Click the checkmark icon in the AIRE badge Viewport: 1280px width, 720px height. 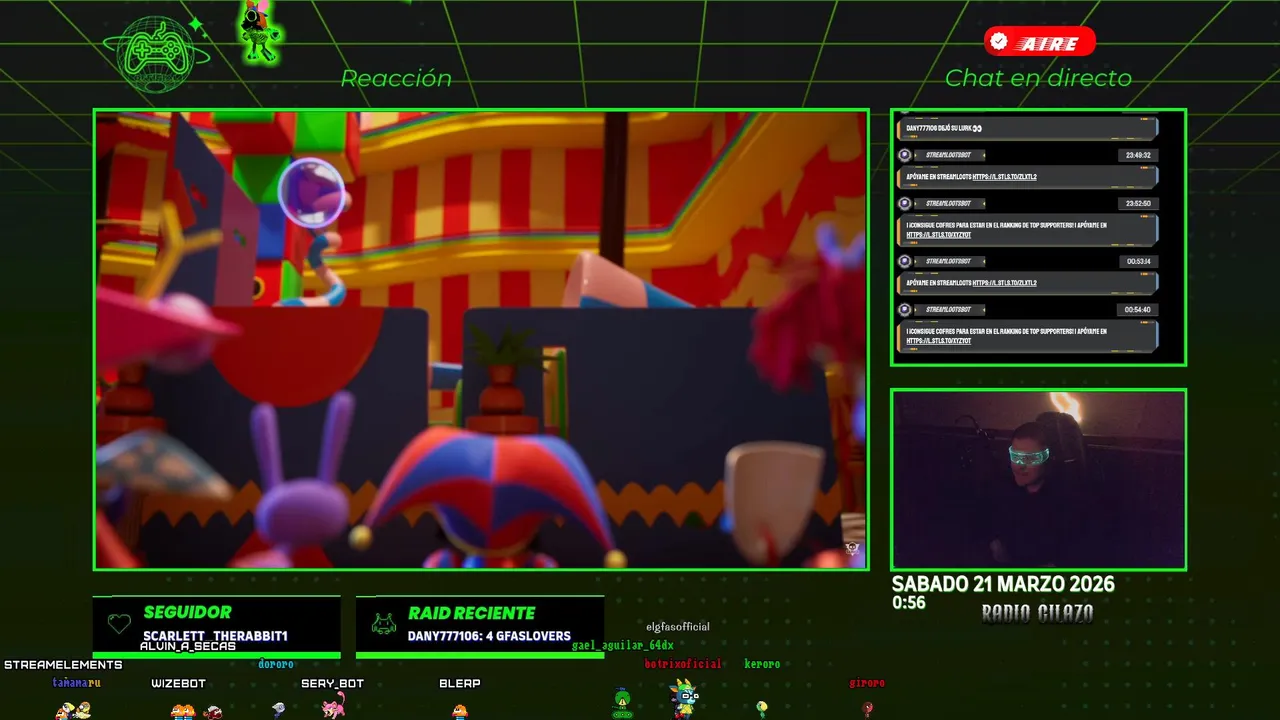click(x=999, y=42)
